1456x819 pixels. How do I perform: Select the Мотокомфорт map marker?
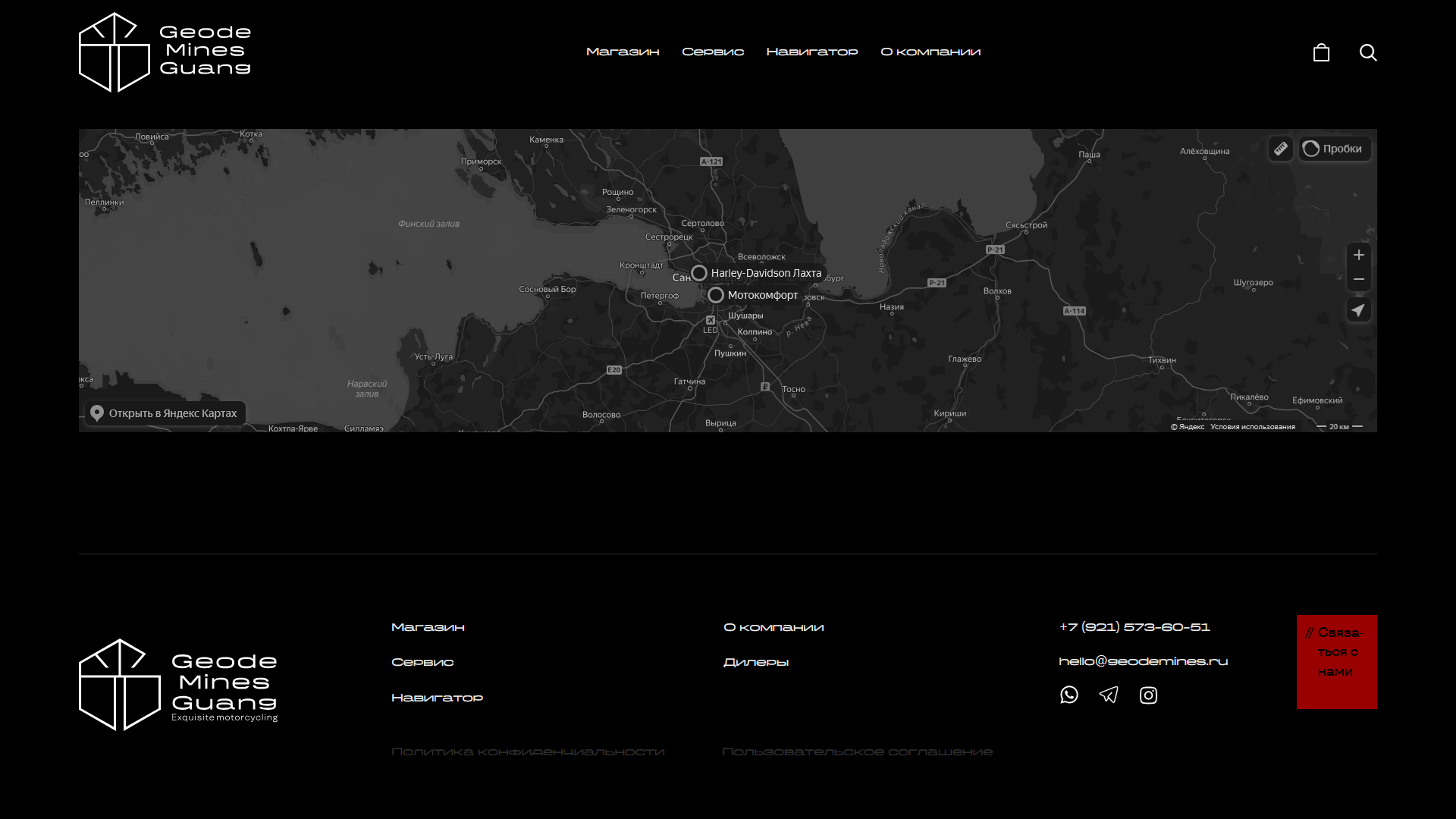pos(716,295)
